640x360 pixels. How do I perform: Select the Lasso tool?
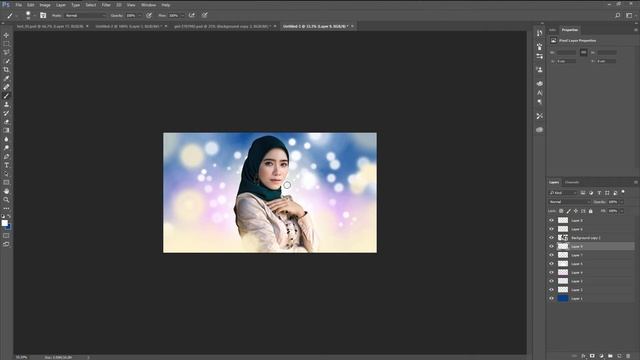pos(6,52)
